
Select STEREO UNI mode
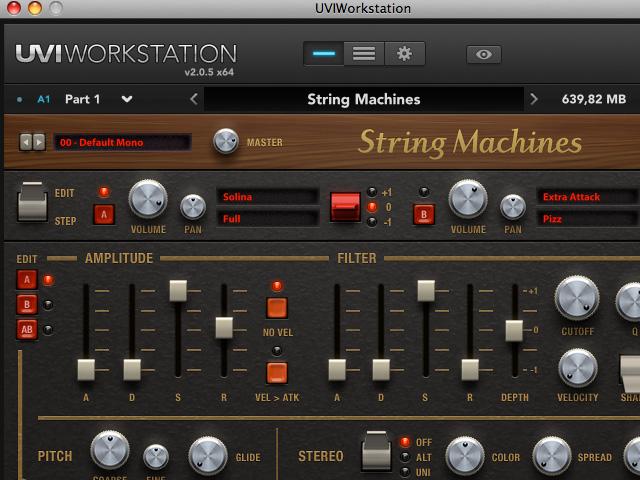405,472
